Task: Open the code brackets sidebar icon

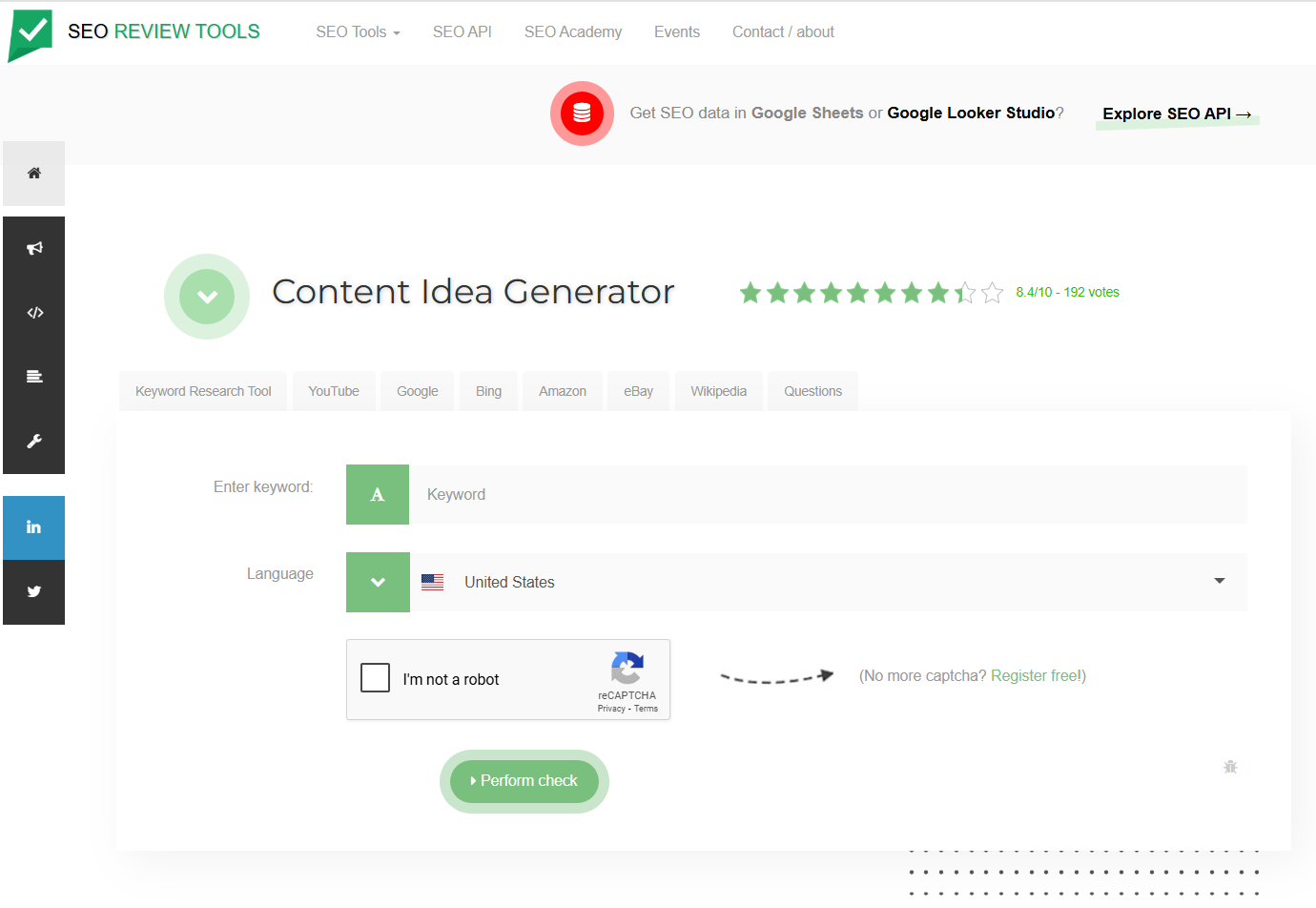Action: pyautogui.click(x=34, y=313)
